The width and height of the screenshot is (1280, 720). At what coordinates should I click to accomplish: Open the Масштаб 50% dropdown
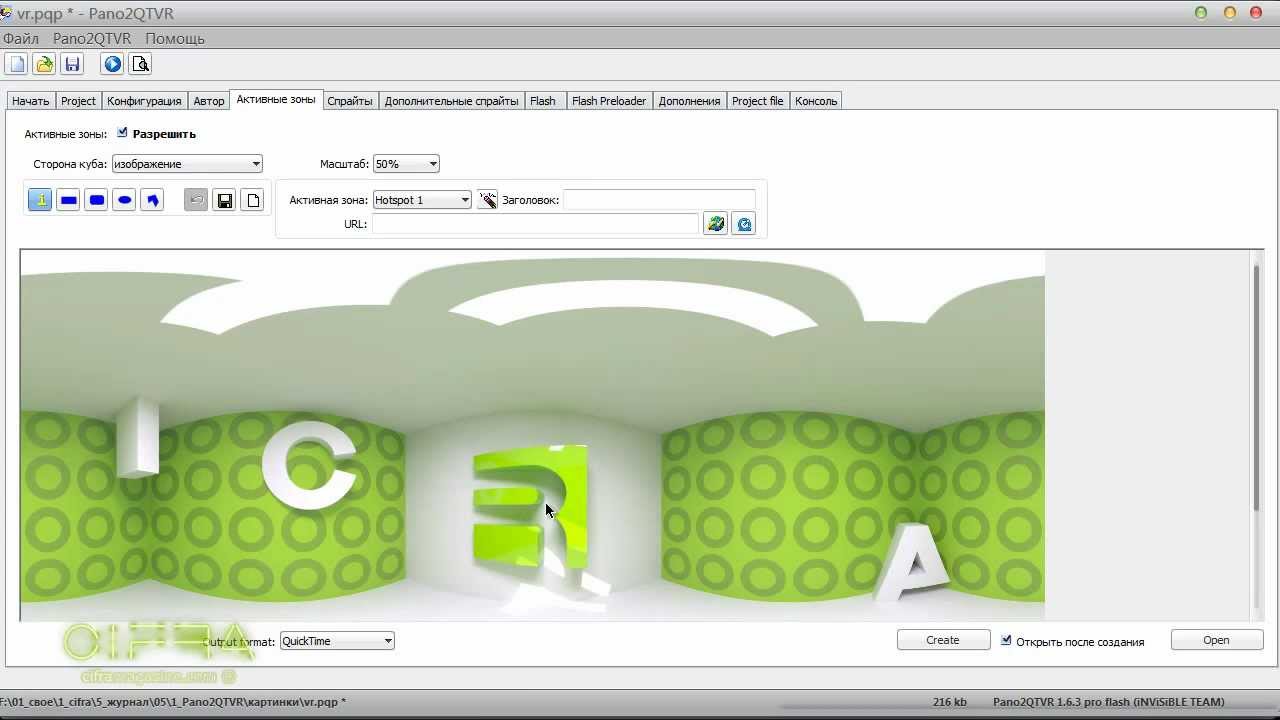[406, 164]
